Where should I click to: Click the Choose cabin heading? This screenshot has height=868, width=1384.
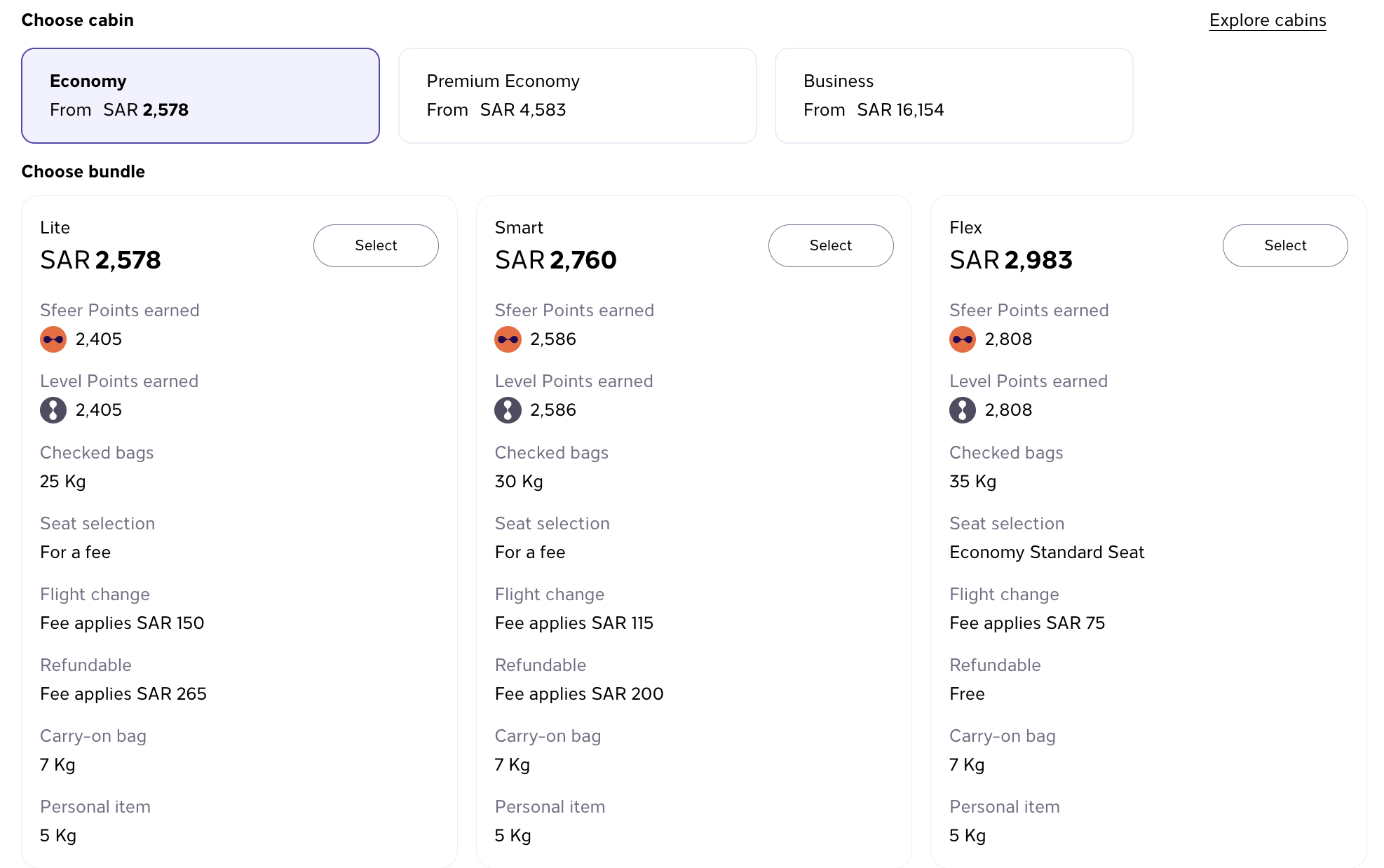[78, 20]
